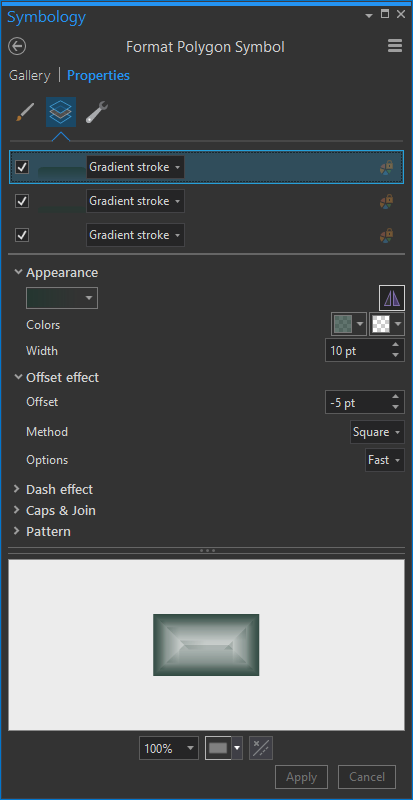This screenshot has width=413, height=800.
Task: Switch to the Properties tab
Action: 99,76
